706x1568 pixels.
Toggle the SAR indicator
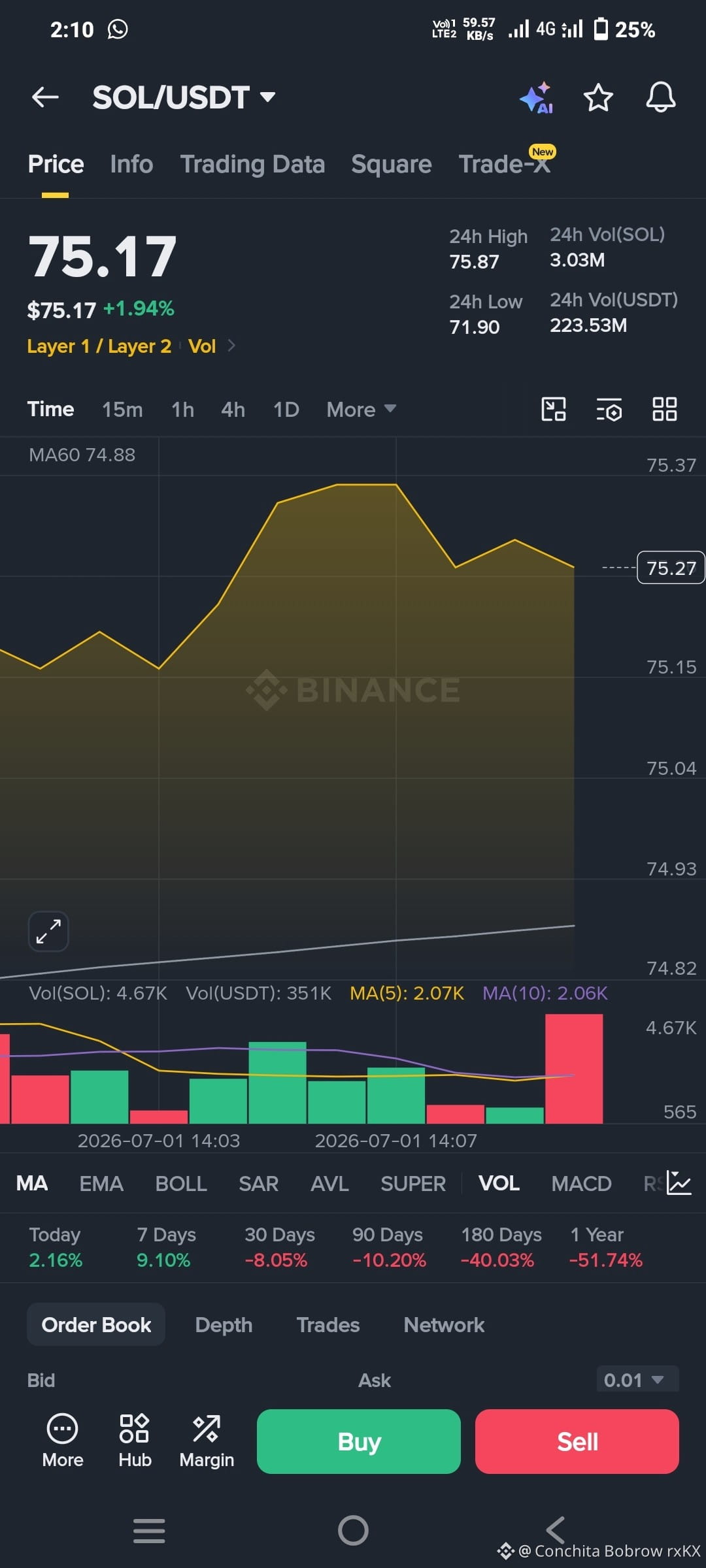258,1183
